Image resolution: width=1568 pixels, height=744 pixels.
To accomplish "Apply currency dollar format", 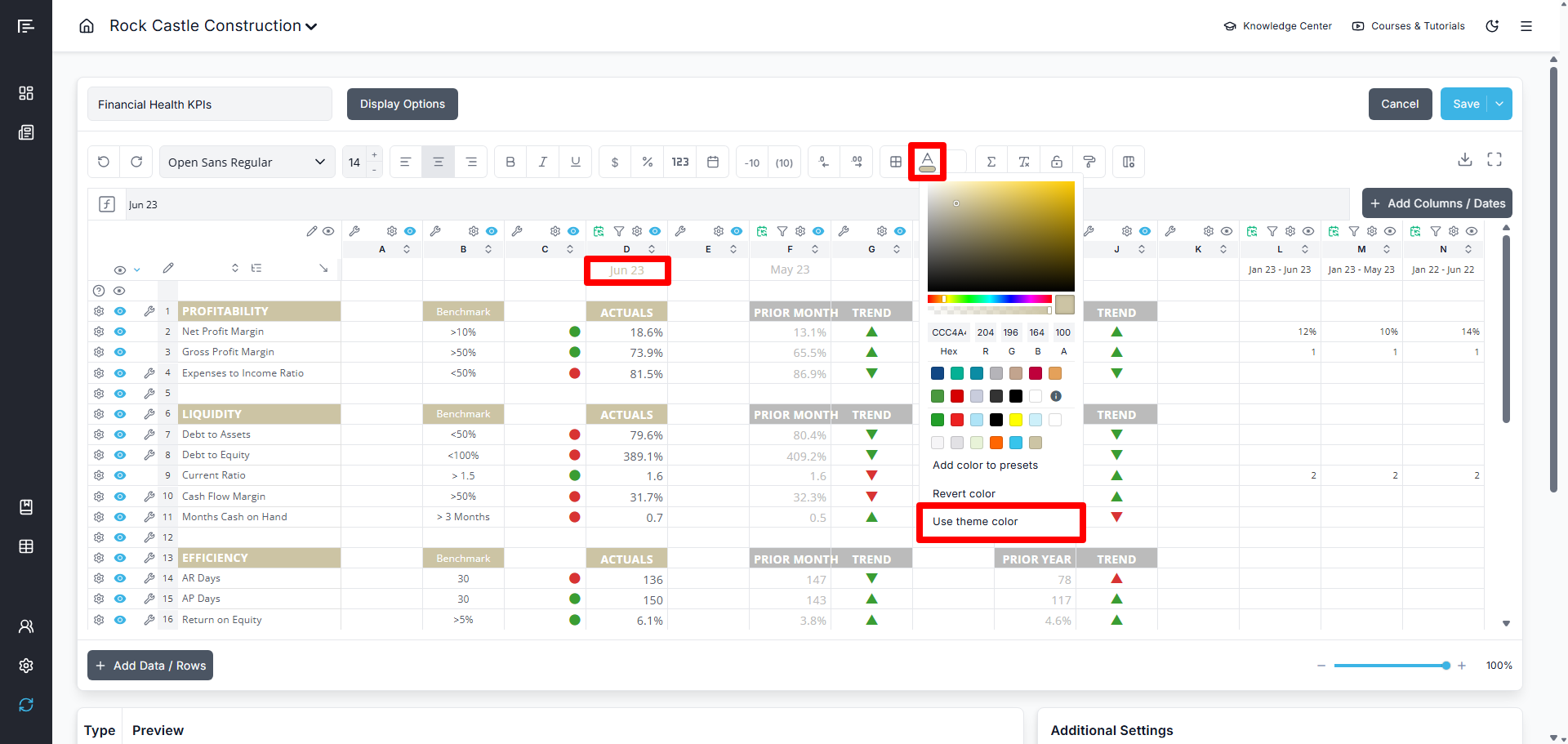I will [615, 162].
